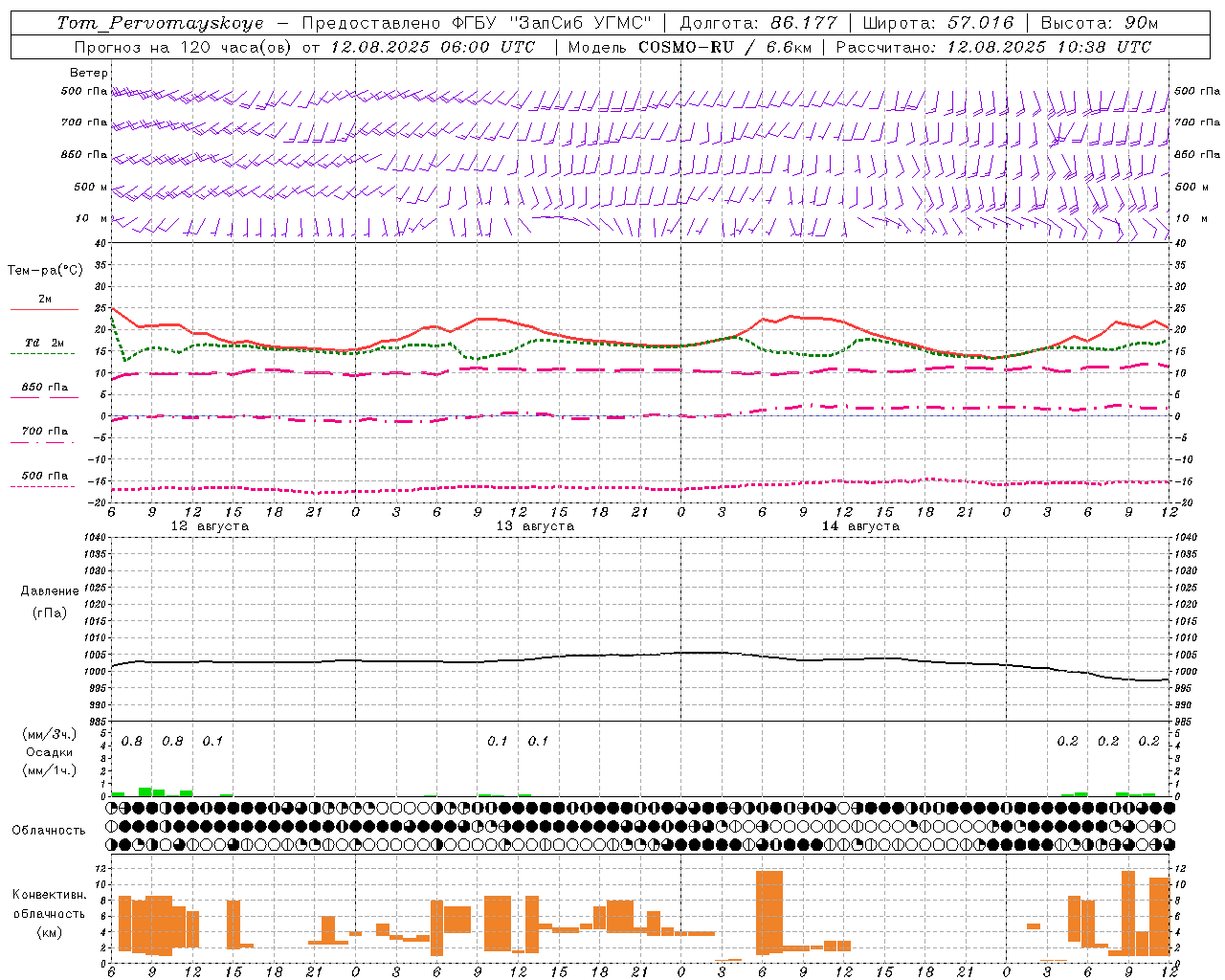Viewport: 1225px width, 980px height.
Task: Click the (мм/3ч.) precipitation unit label
Action: 50,735
